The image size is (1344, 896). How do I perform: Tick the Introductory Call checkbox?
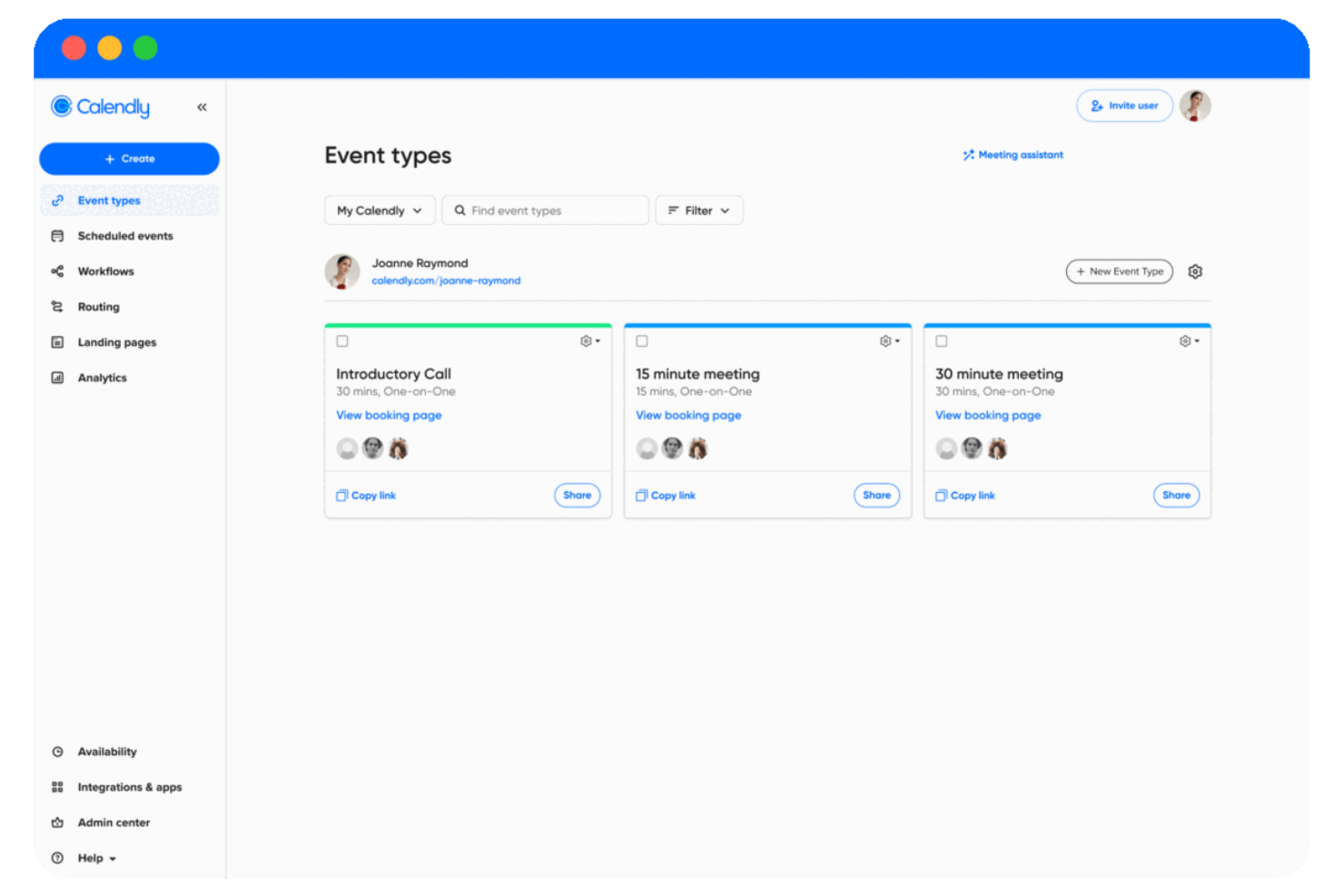342,341
